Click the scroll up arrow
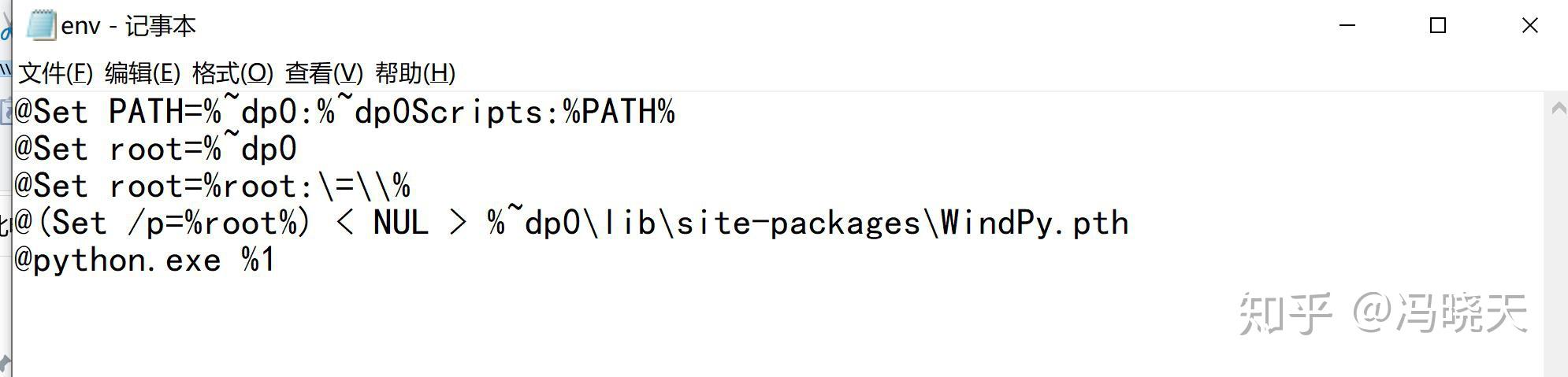 pos(1558,109)
